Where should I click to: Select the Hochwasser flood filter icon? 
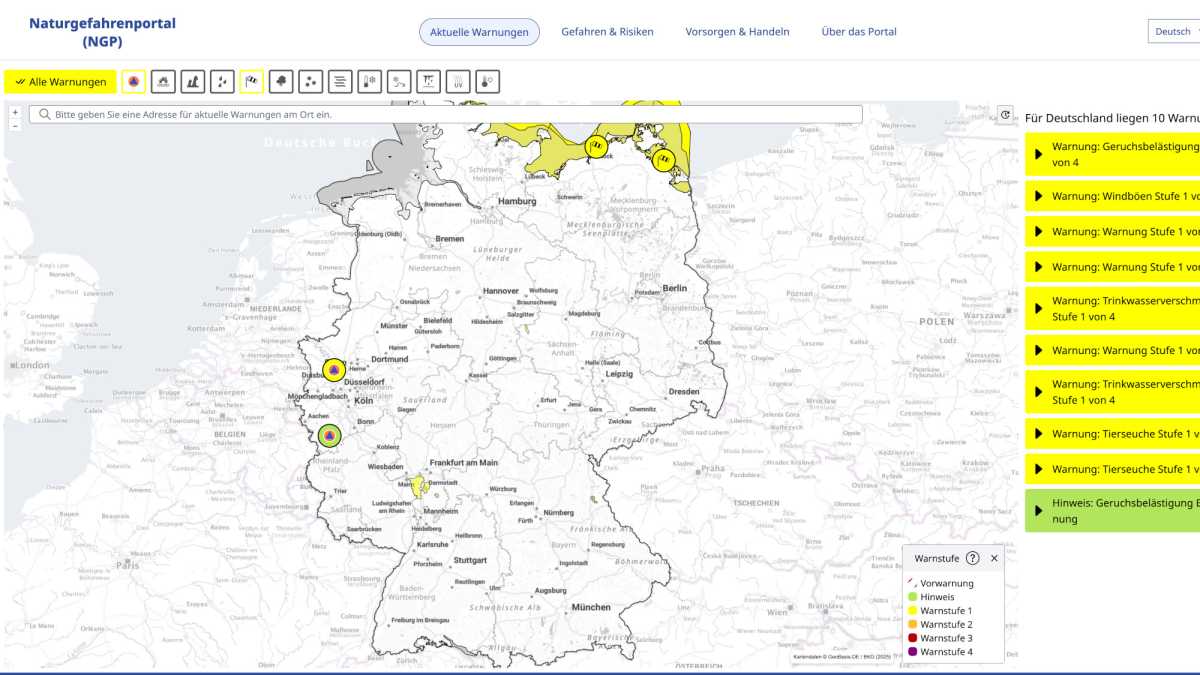coord(162,81)
